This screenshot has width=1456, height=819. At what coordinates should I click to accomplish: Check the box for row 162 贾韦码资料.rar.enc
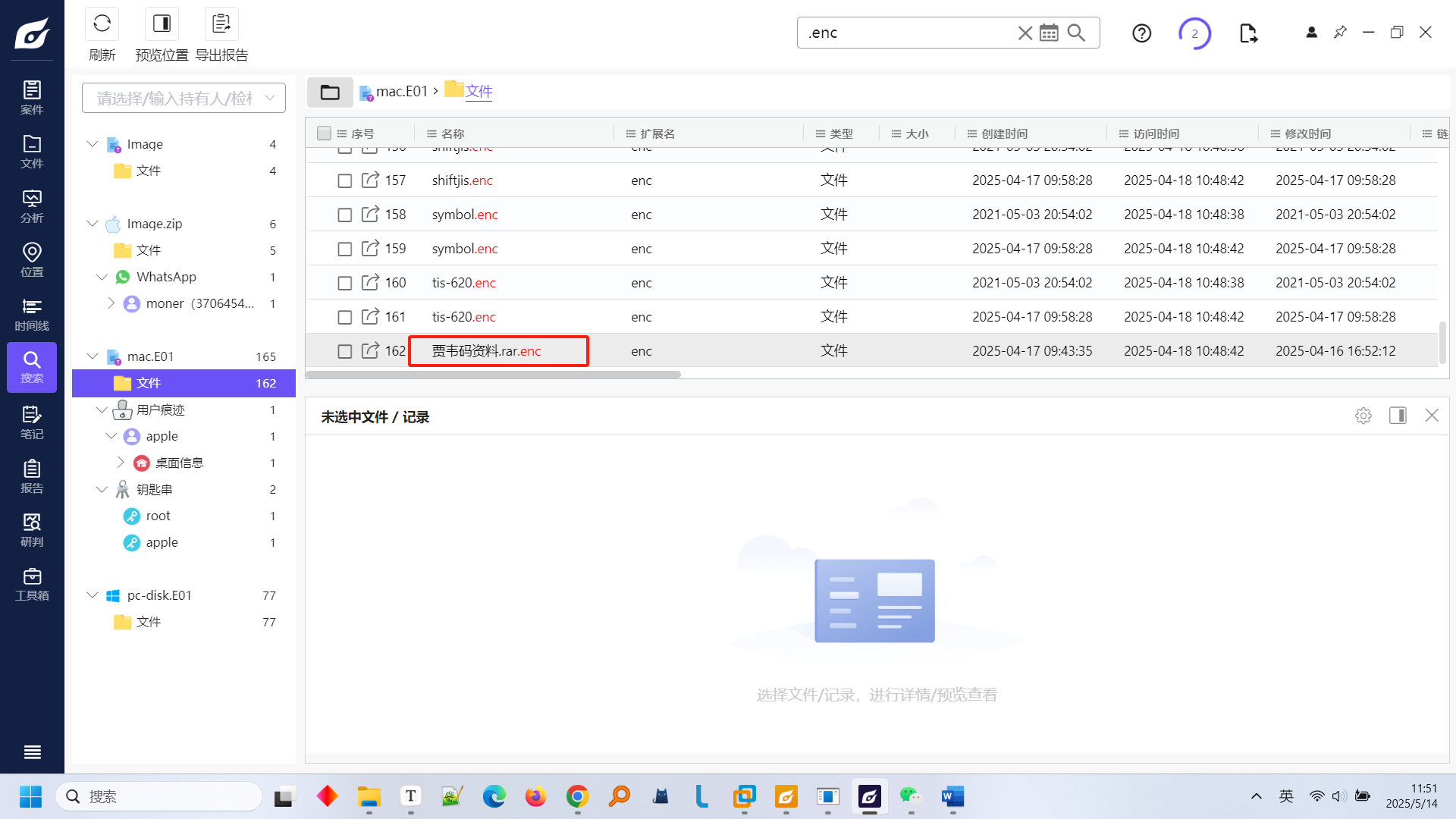[x=344, y=351]
